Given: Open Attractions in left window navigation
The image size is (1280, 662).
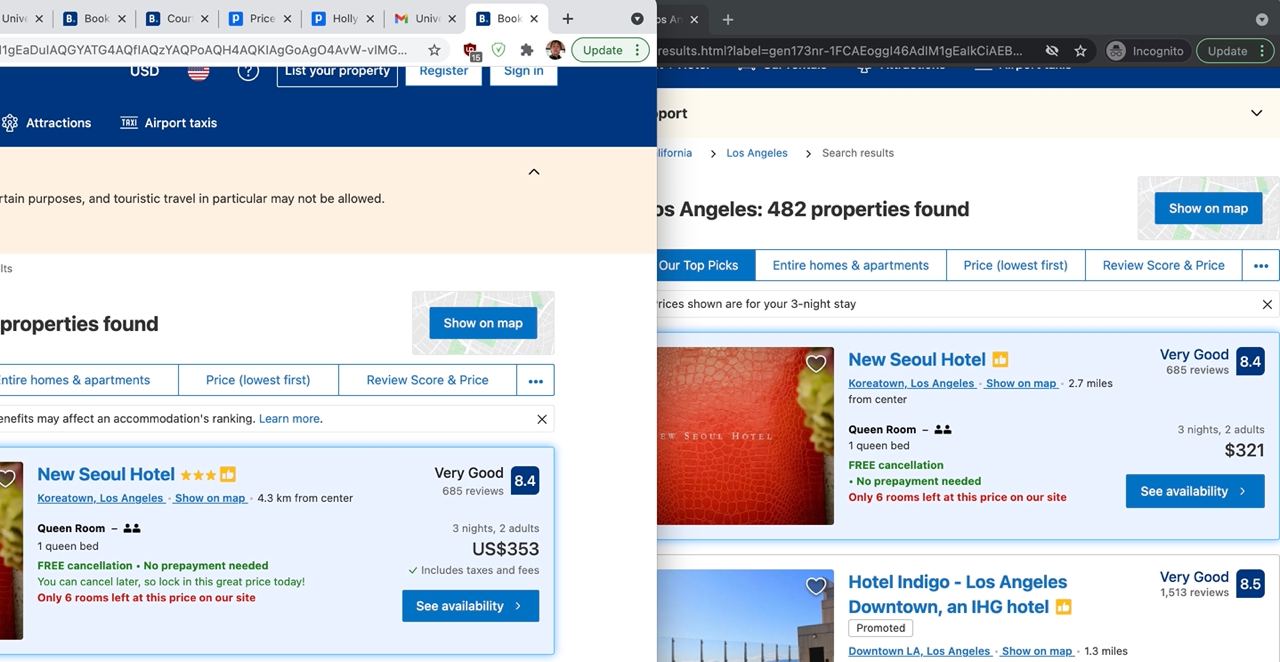Looking at the screenshot, I should (46, 123).
